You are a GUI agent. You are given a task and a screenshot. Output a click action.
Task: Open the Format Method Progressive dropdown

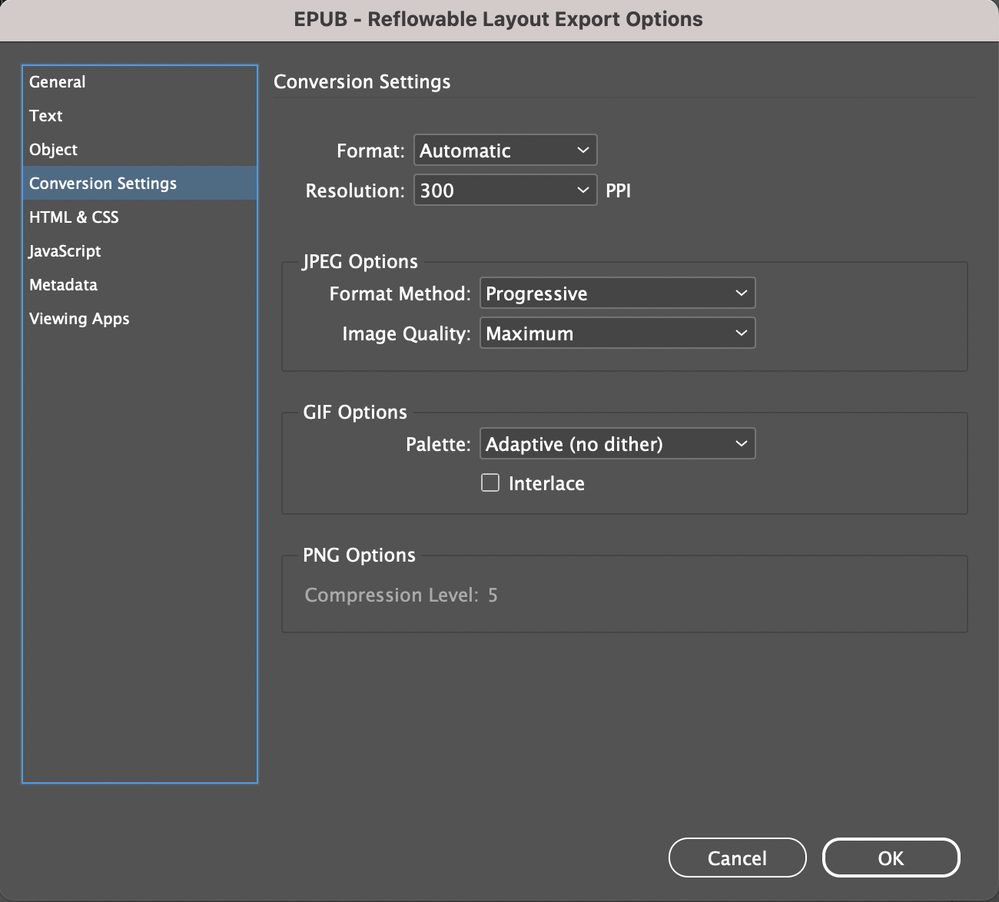pos(617,294)
